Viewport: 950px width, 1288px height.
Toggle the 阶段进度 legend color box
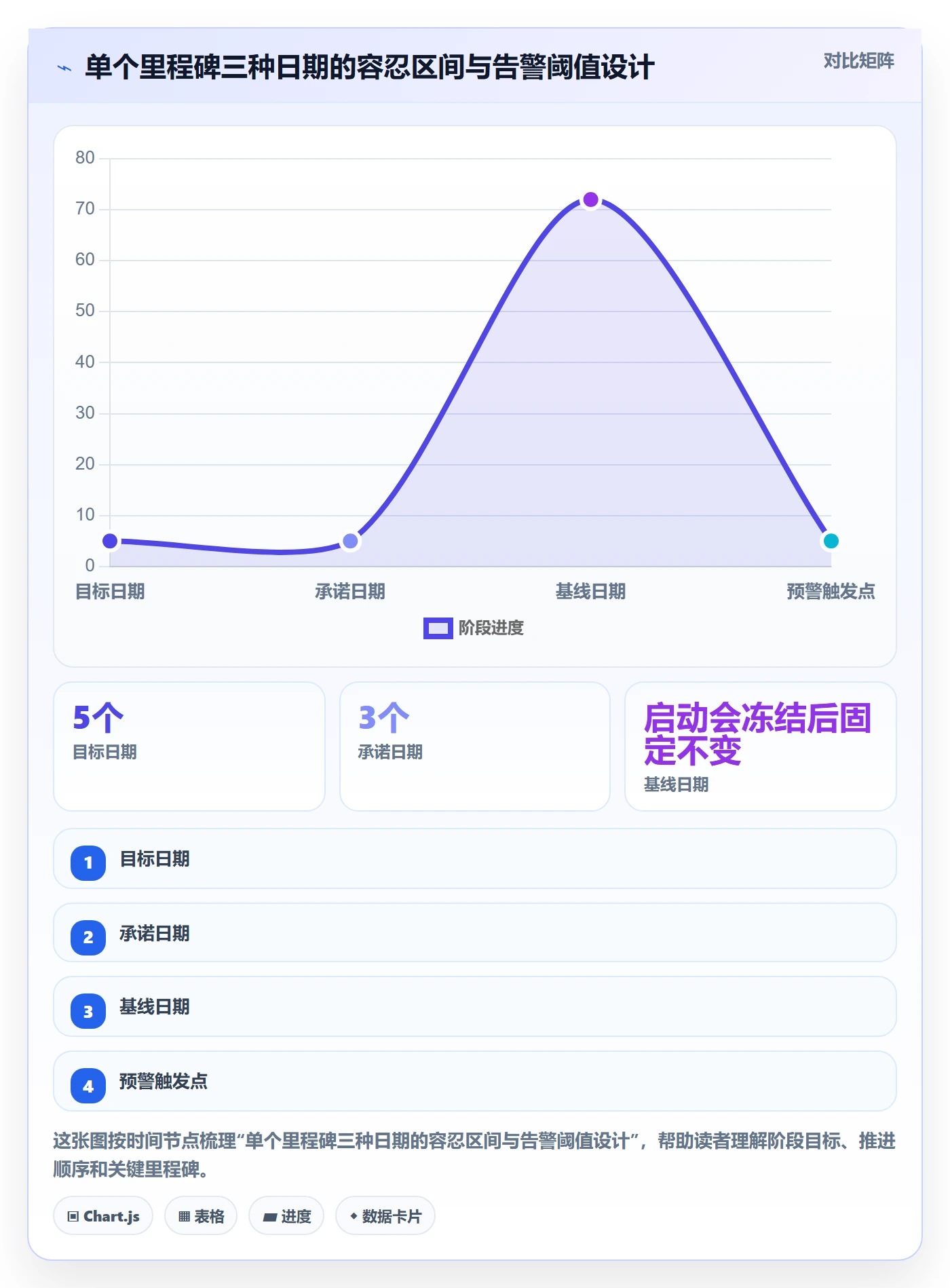438,628
